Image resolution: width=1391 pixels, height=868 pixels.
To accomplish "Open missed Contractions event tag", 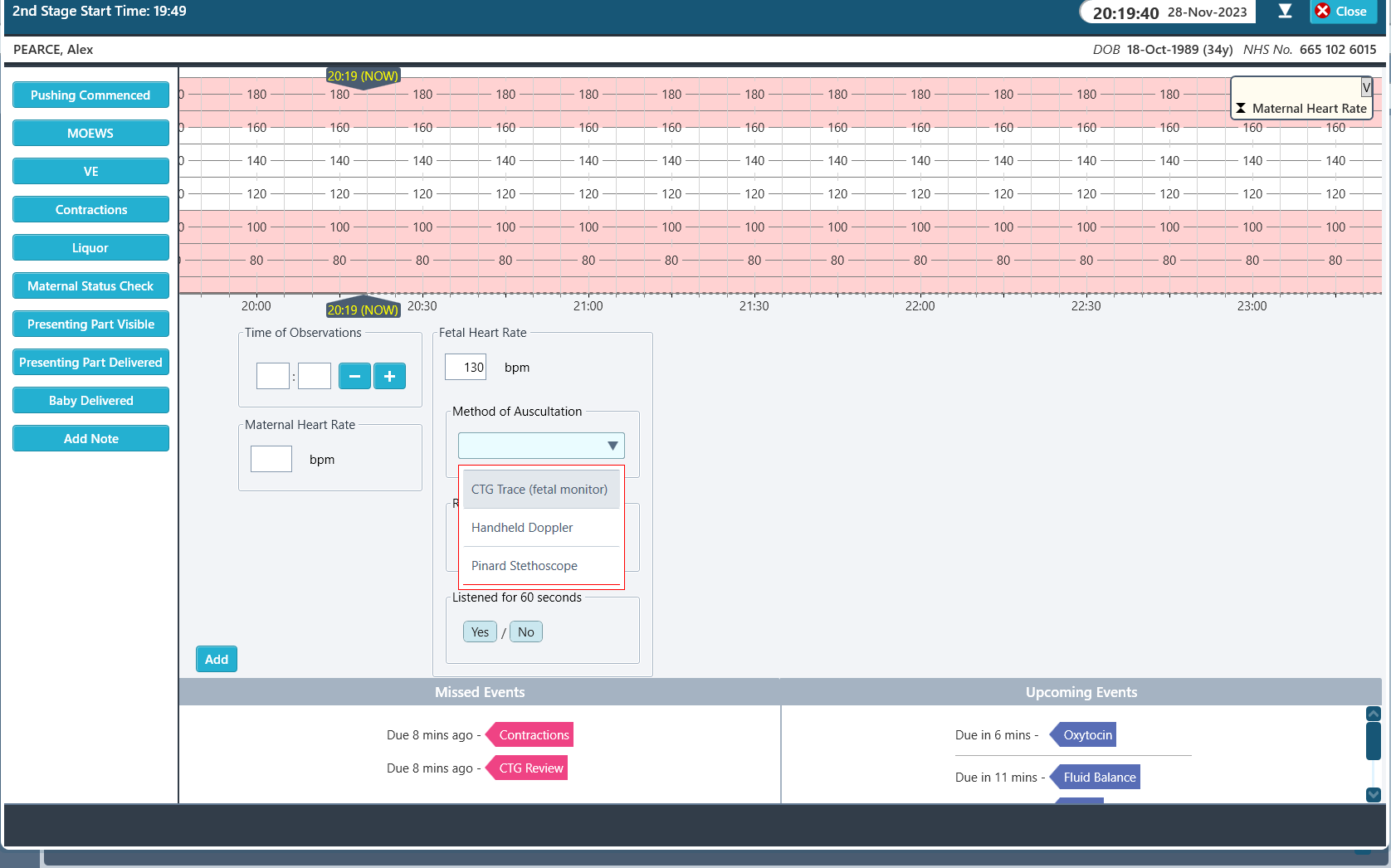I will coord(530,734).
